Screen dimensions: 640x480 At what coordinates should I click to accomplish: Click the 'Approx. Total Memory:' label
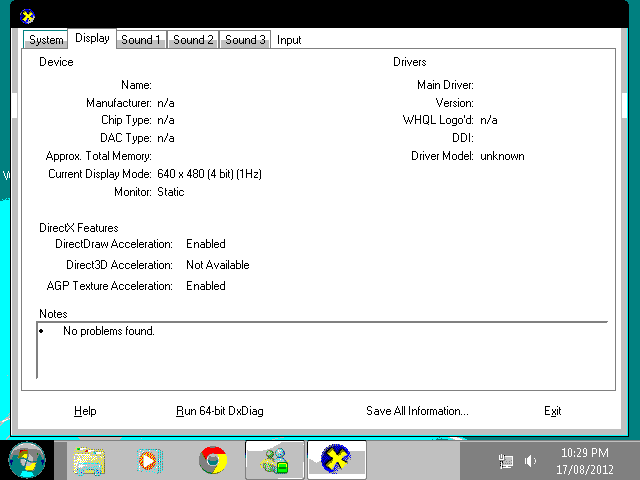(x=98, y=156)
